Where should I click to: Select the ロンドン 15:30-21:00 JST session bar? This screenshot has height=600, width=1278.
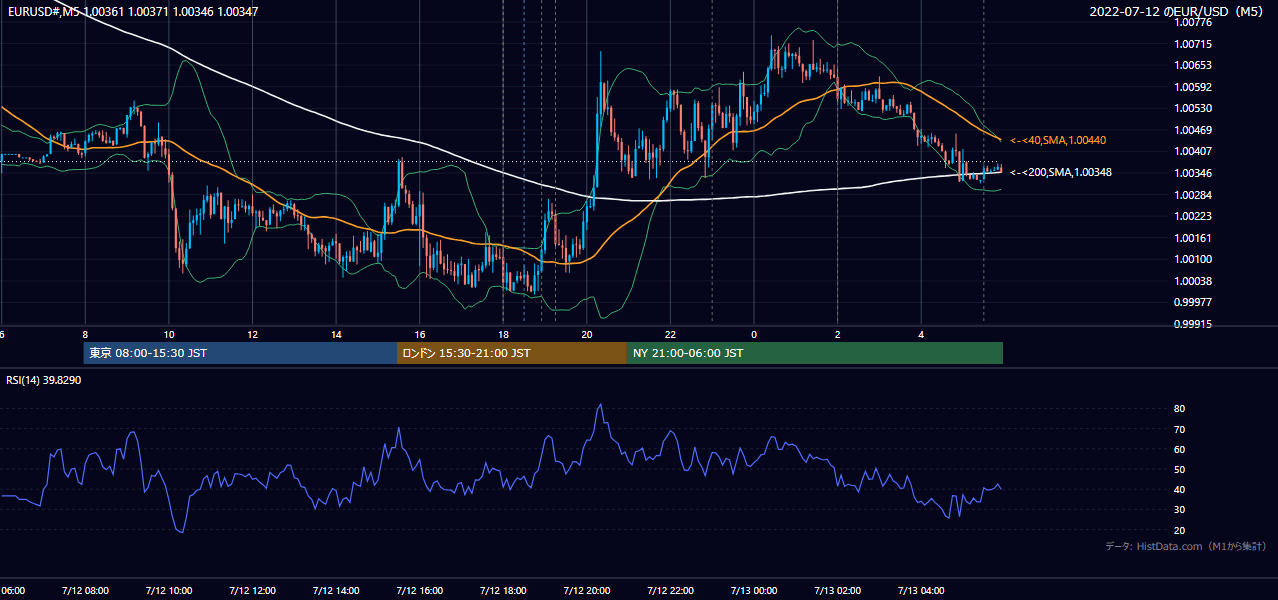(512, 353)
